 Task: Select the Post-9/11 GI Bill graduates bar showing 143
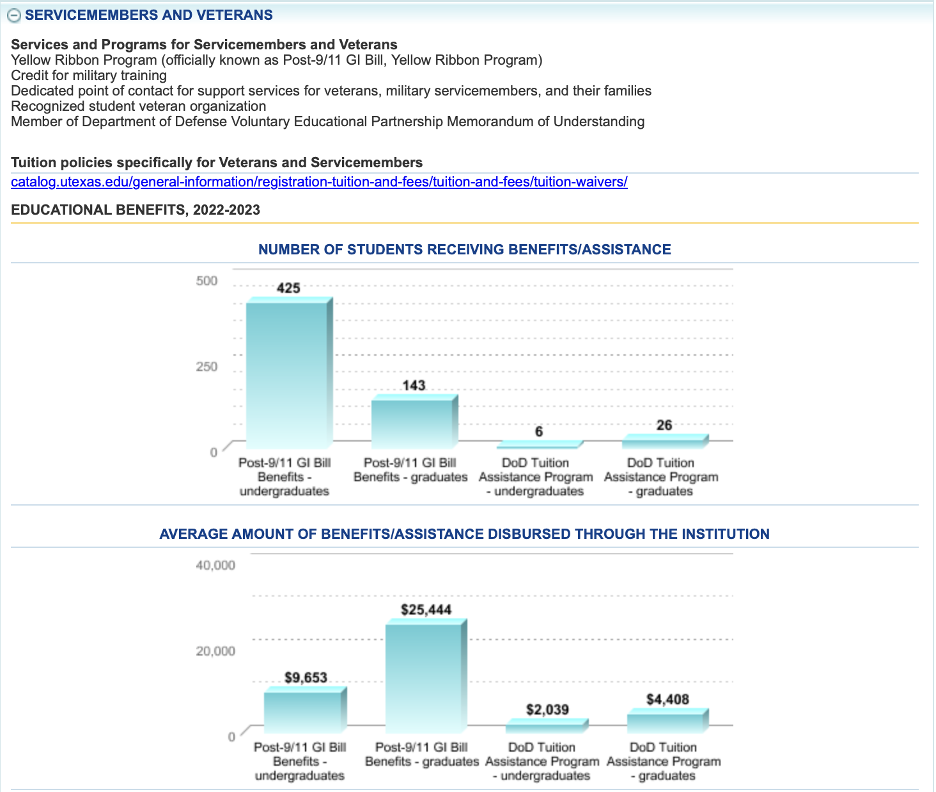pos(413,423)
